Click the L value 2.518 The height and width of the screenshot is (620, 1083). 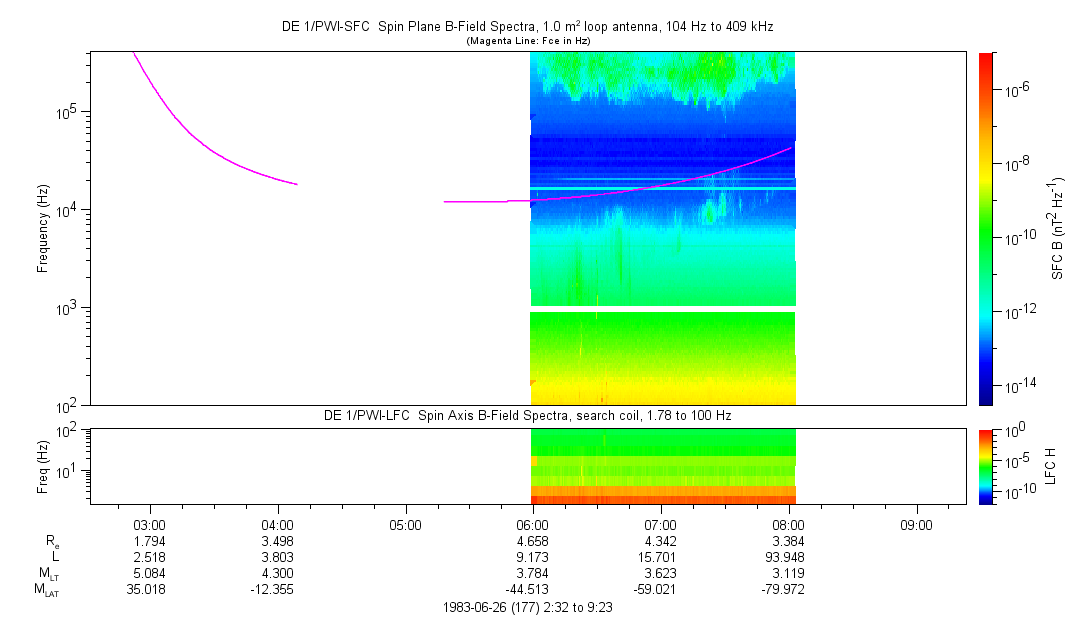[x=150, y=557]
